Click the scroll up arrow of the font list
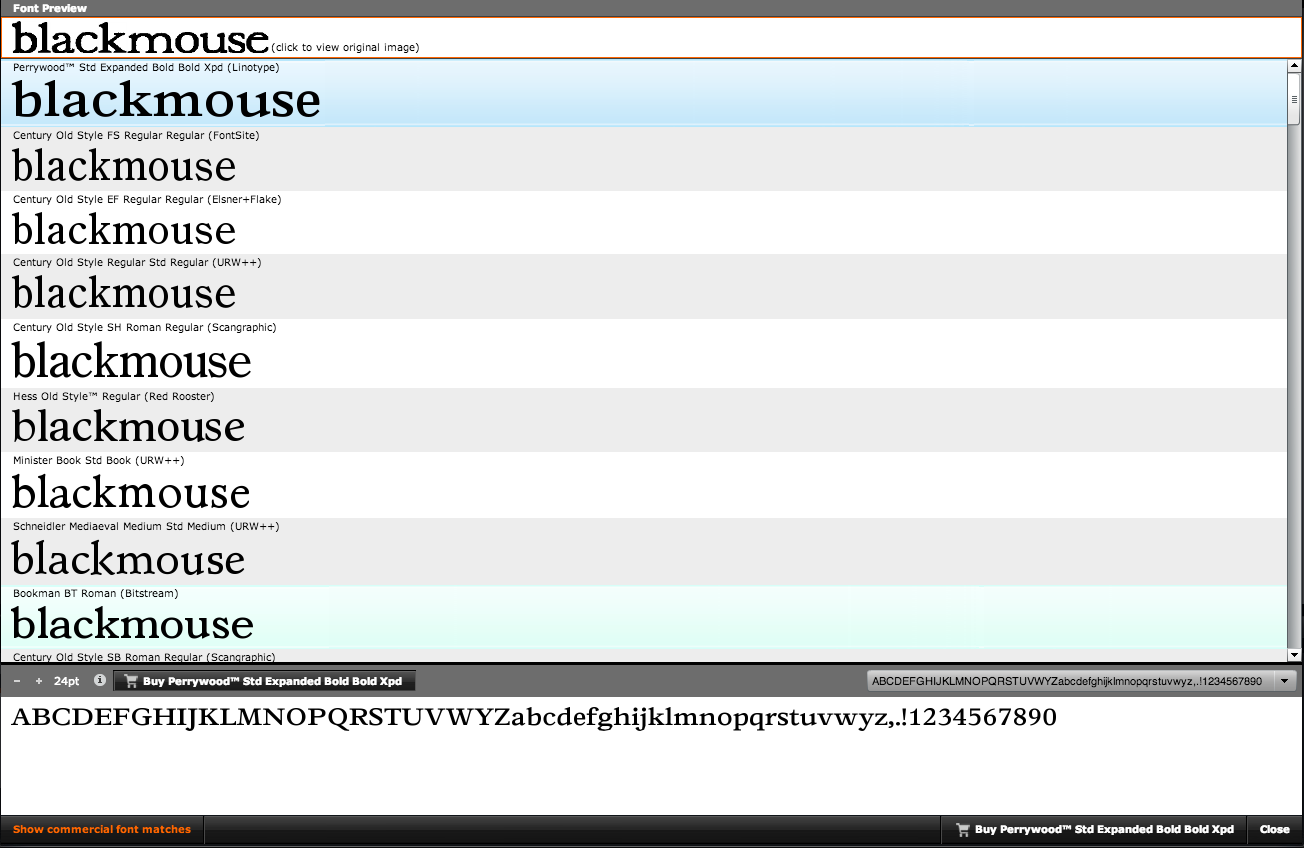The image size is (1304, 848). [x=1294, y=65]
